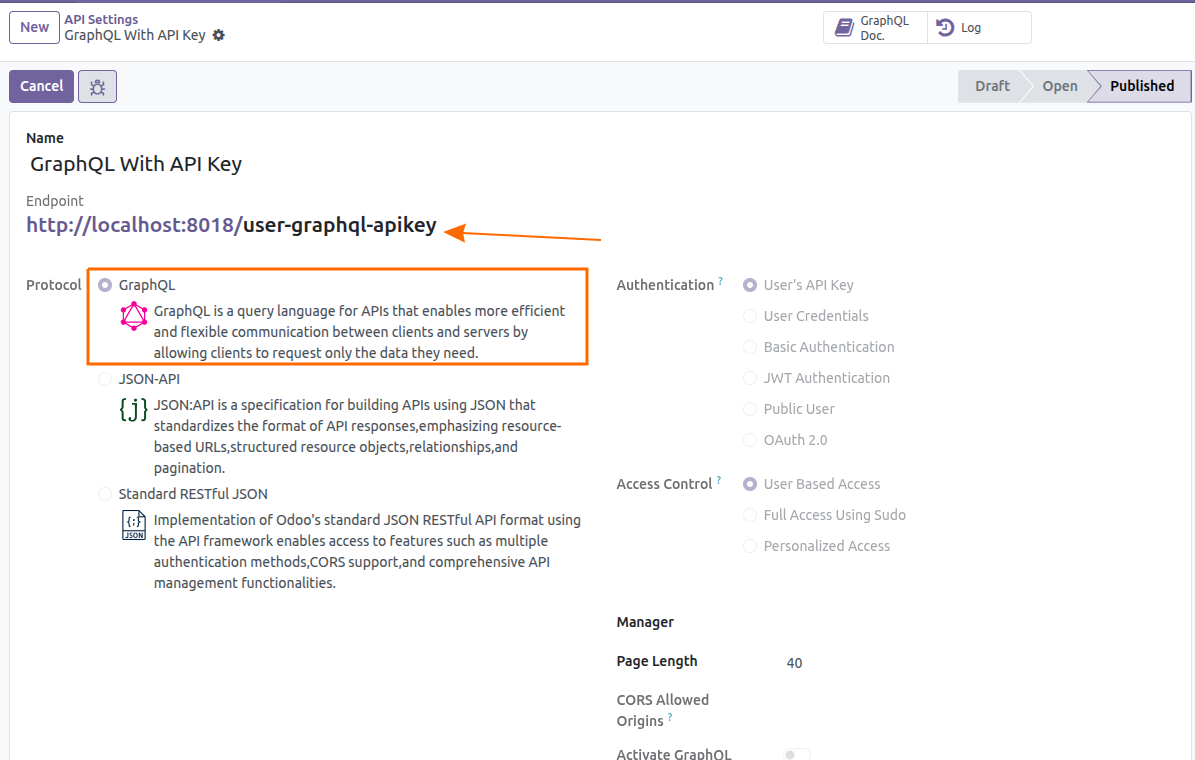Screen dimensions: 1195x760
Task: Switch status to Open stage
Action: [1059, 86]
